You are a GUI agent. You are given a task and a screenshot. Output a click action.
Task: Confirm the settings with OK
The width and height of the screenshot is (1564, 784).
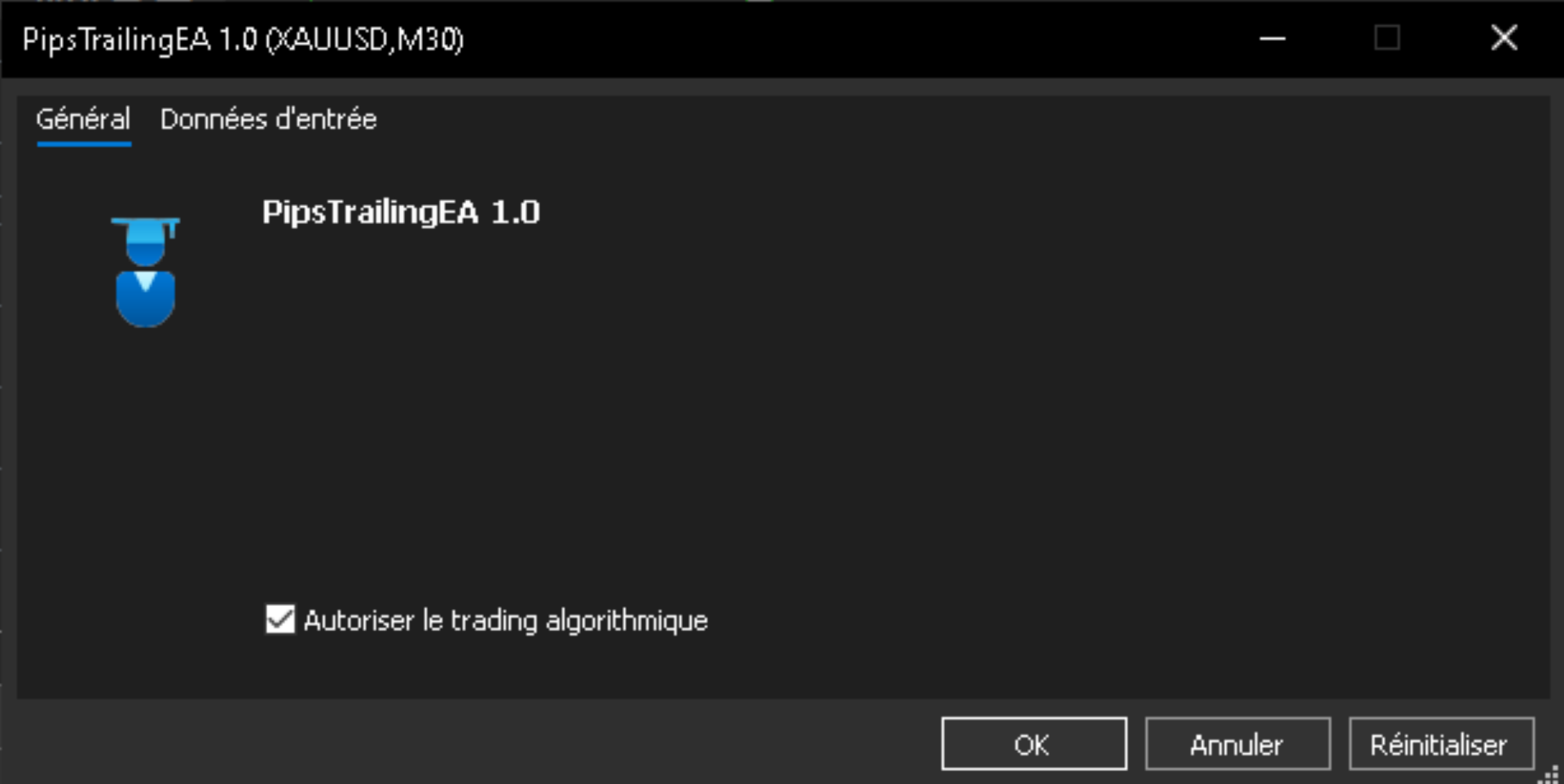tap(1034, 743)
